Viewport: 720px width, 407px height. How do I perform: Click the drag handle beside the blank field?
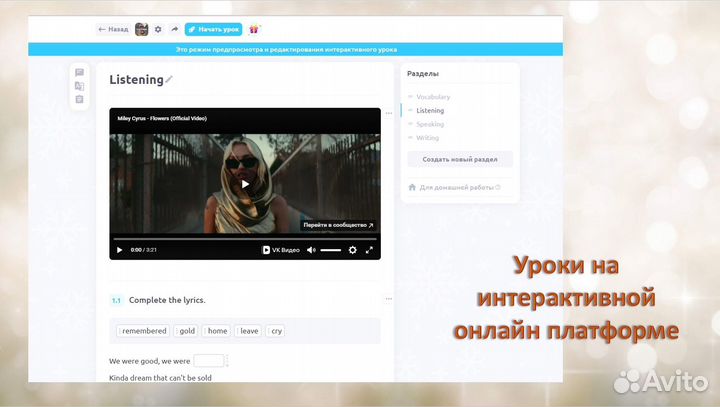227,361
